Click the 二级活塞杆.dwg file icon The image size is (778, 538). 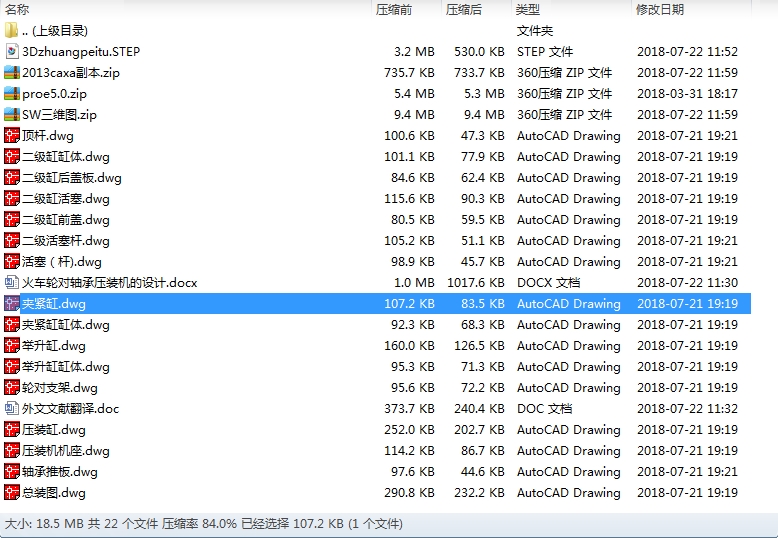[11, 240]
